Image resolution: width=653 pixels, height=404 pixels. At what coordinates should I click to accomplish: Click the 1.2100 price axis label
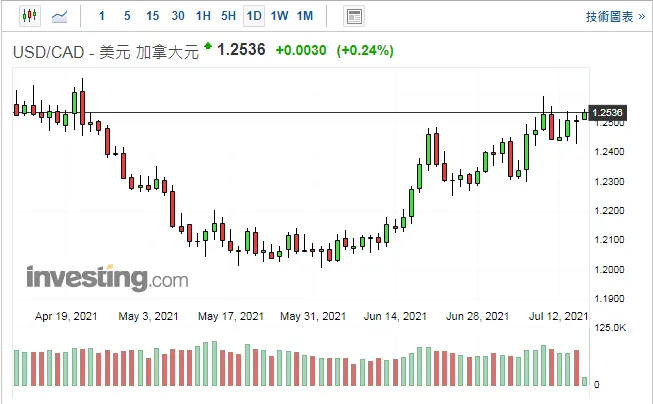(609, 240)
